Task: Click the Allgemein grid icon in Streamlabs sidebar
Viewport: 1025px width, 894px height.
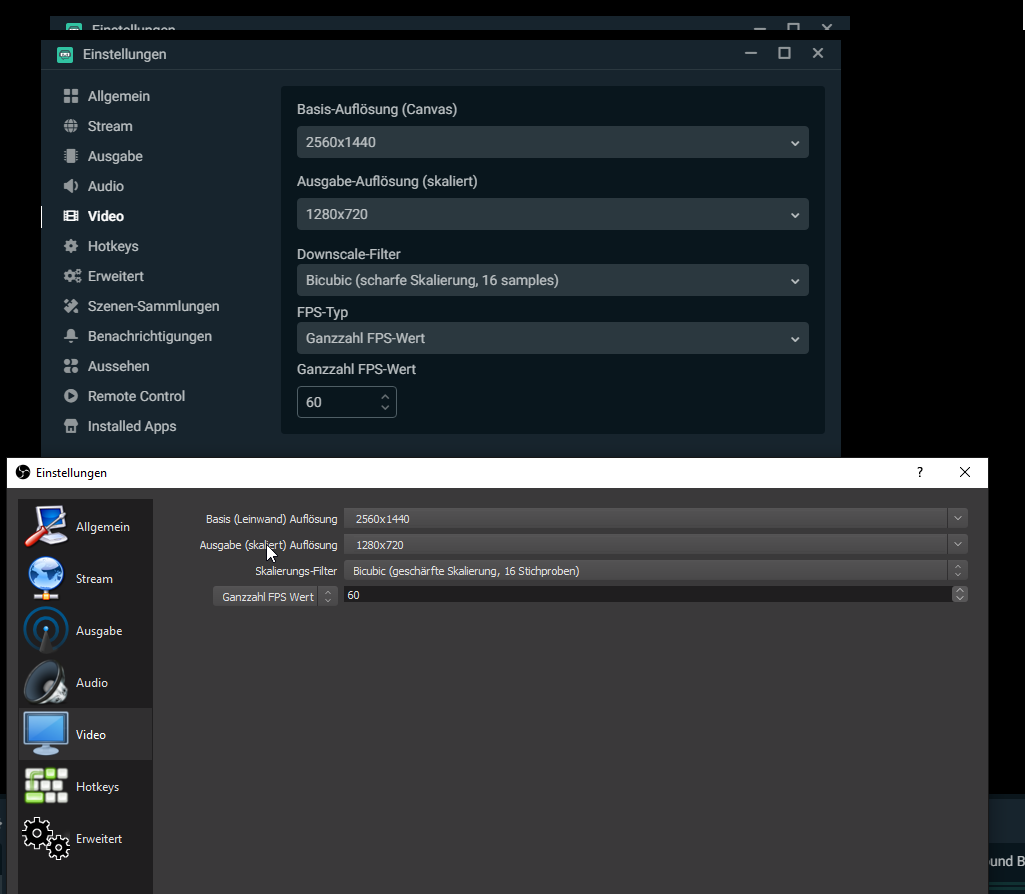Action: point(71,96)
